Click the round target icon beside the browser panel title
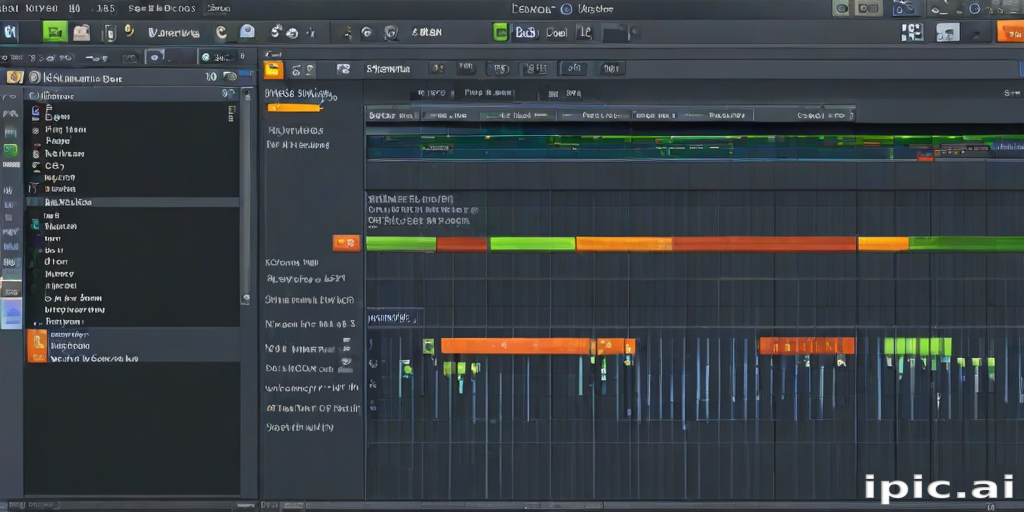 34,77
